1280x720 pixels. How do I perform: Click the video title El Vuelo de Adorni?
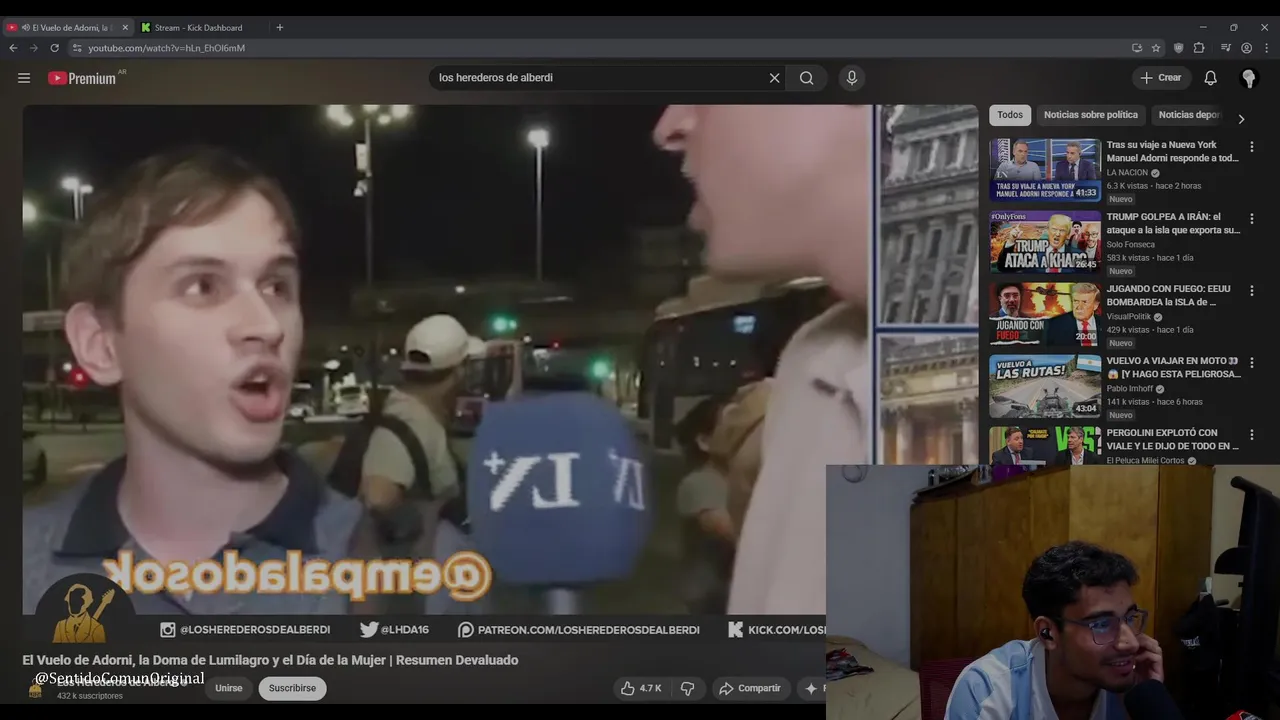270,660
